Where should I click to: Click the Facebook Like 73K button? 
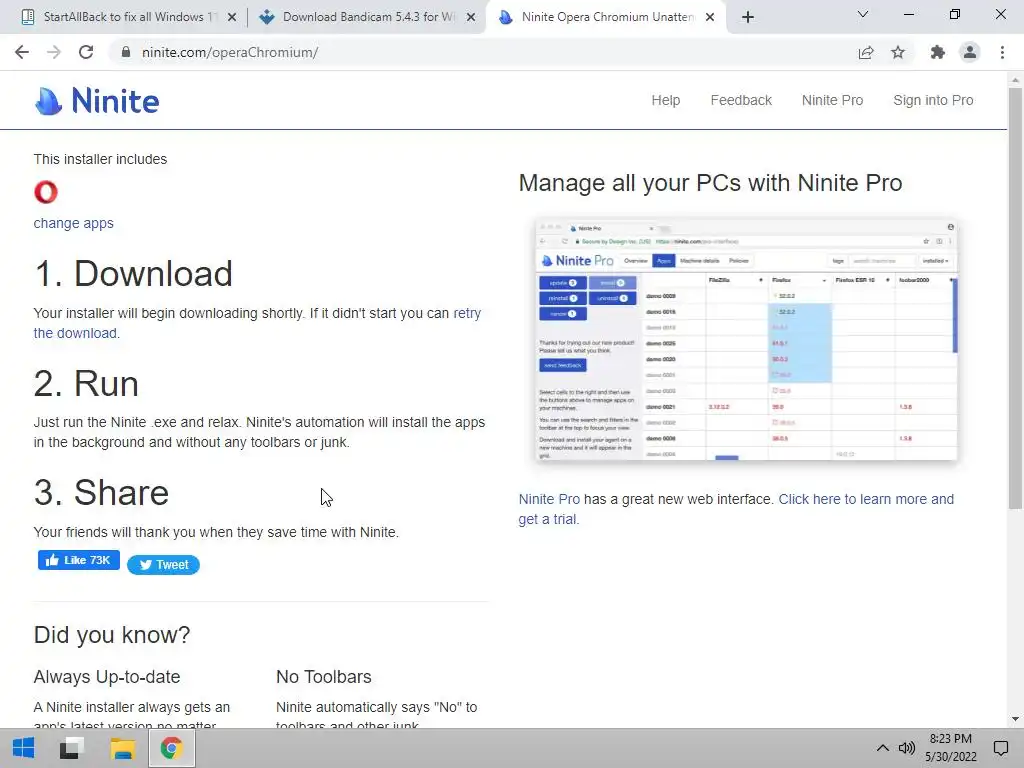pos(78,560)
